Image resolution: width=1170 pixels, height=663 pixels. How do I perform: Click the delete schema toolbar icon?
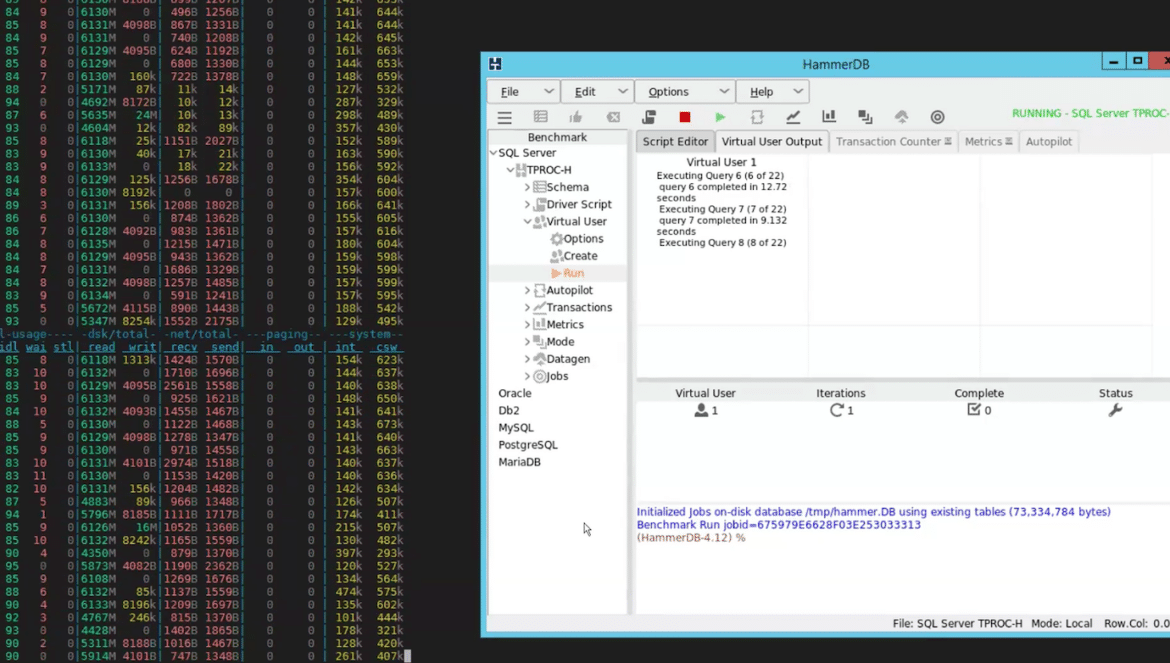(613, 117)
